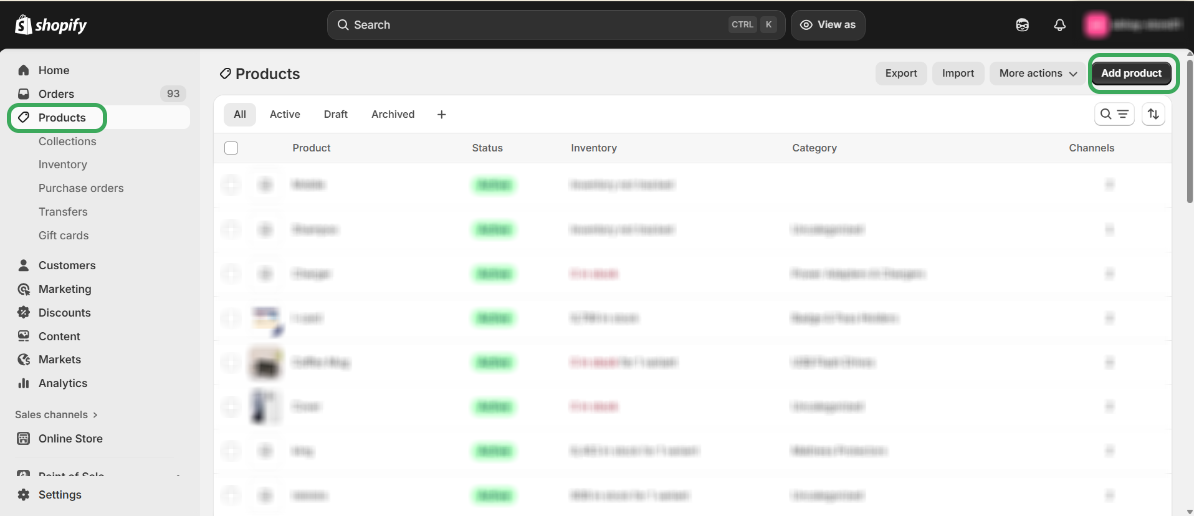Click the Markets globe icon

(24, 359)
